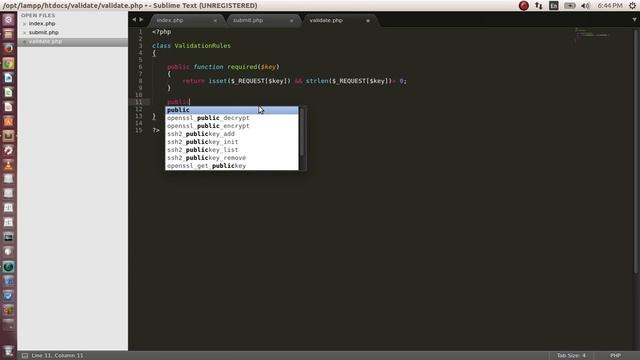This screenshot has height=360, width=640.
Task: Click the code minimap preview
Action: coord(592,35)
